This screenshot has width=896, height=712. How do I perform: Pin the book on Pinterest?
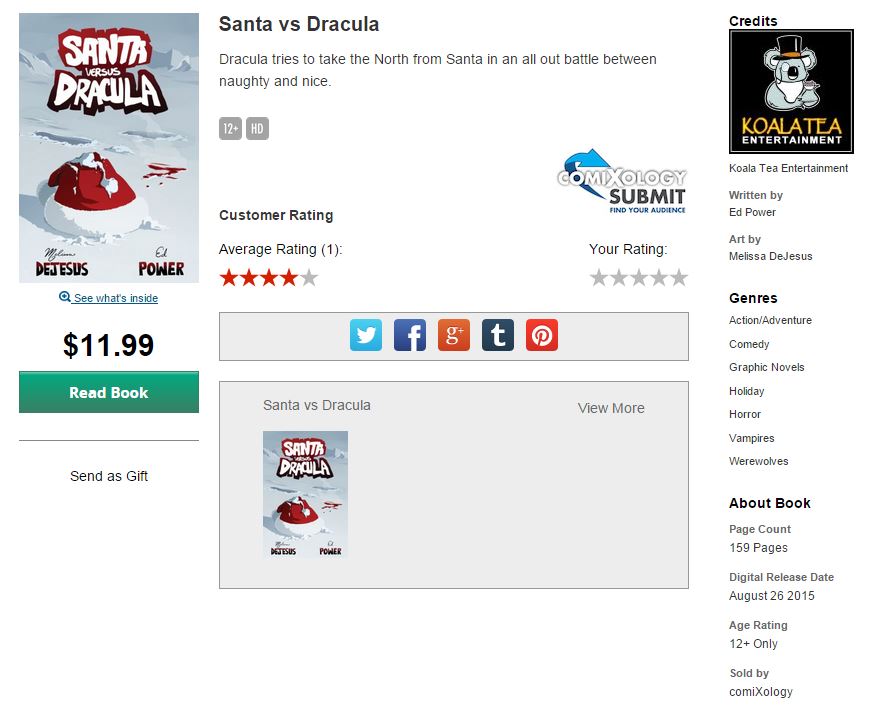(x=542, y=335)
